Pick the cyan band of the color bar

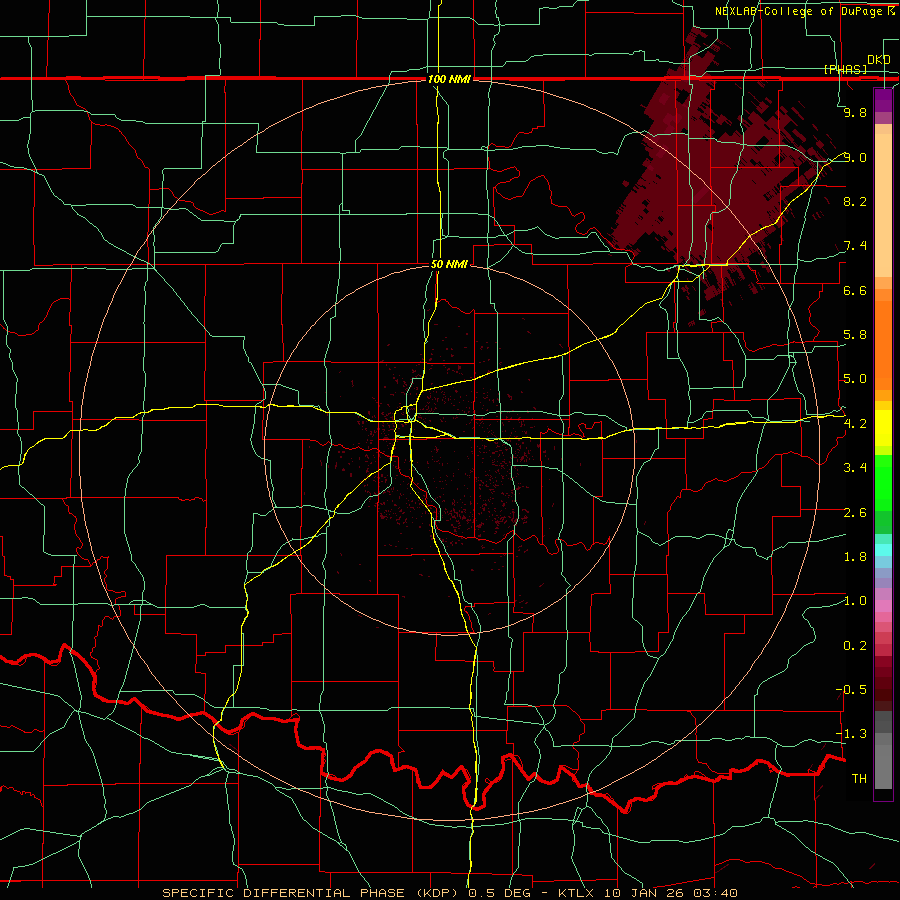point(883,550)
